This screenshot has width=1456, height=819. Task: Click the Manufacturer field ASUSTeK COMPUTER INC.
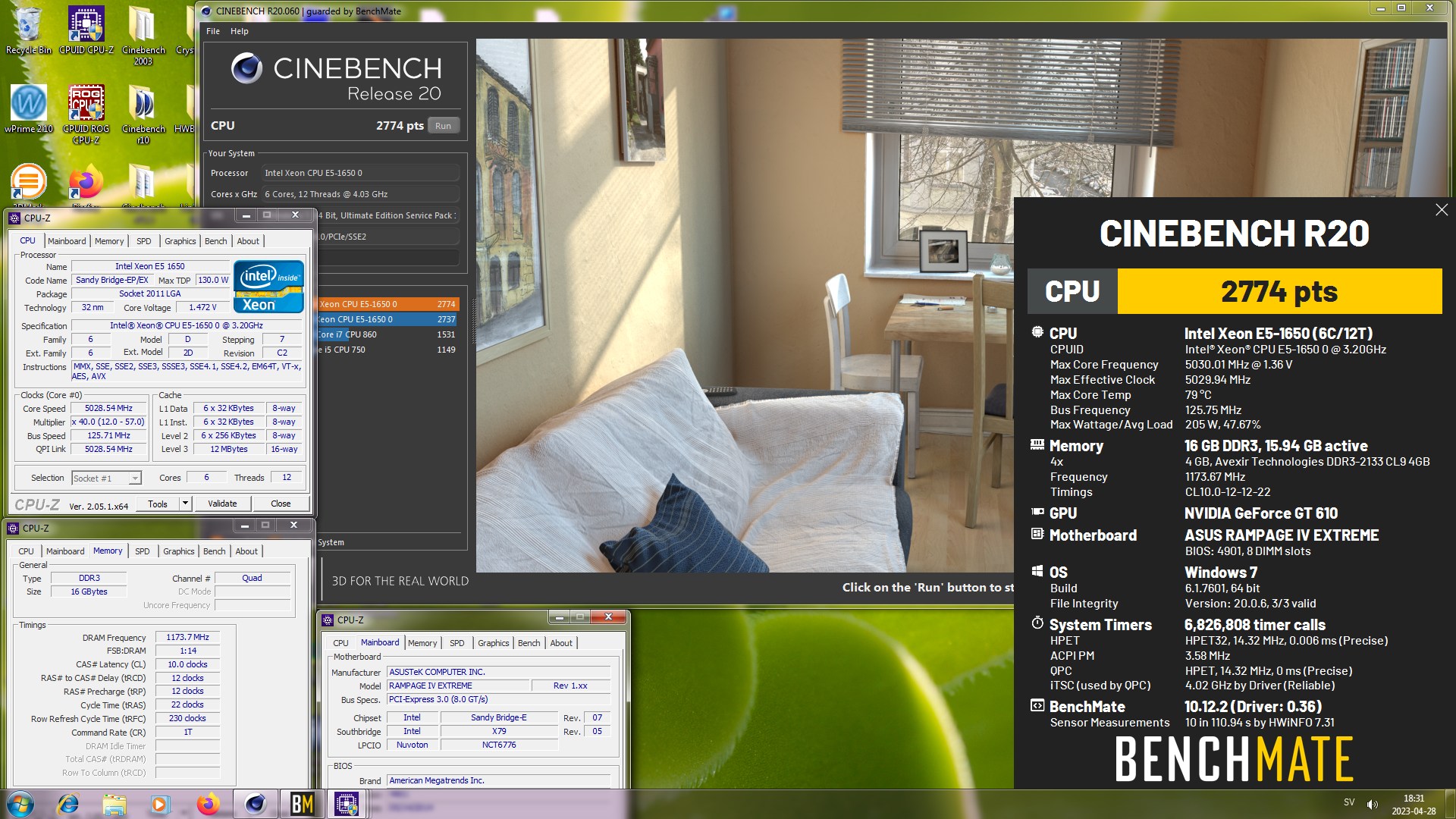point(498,672)
